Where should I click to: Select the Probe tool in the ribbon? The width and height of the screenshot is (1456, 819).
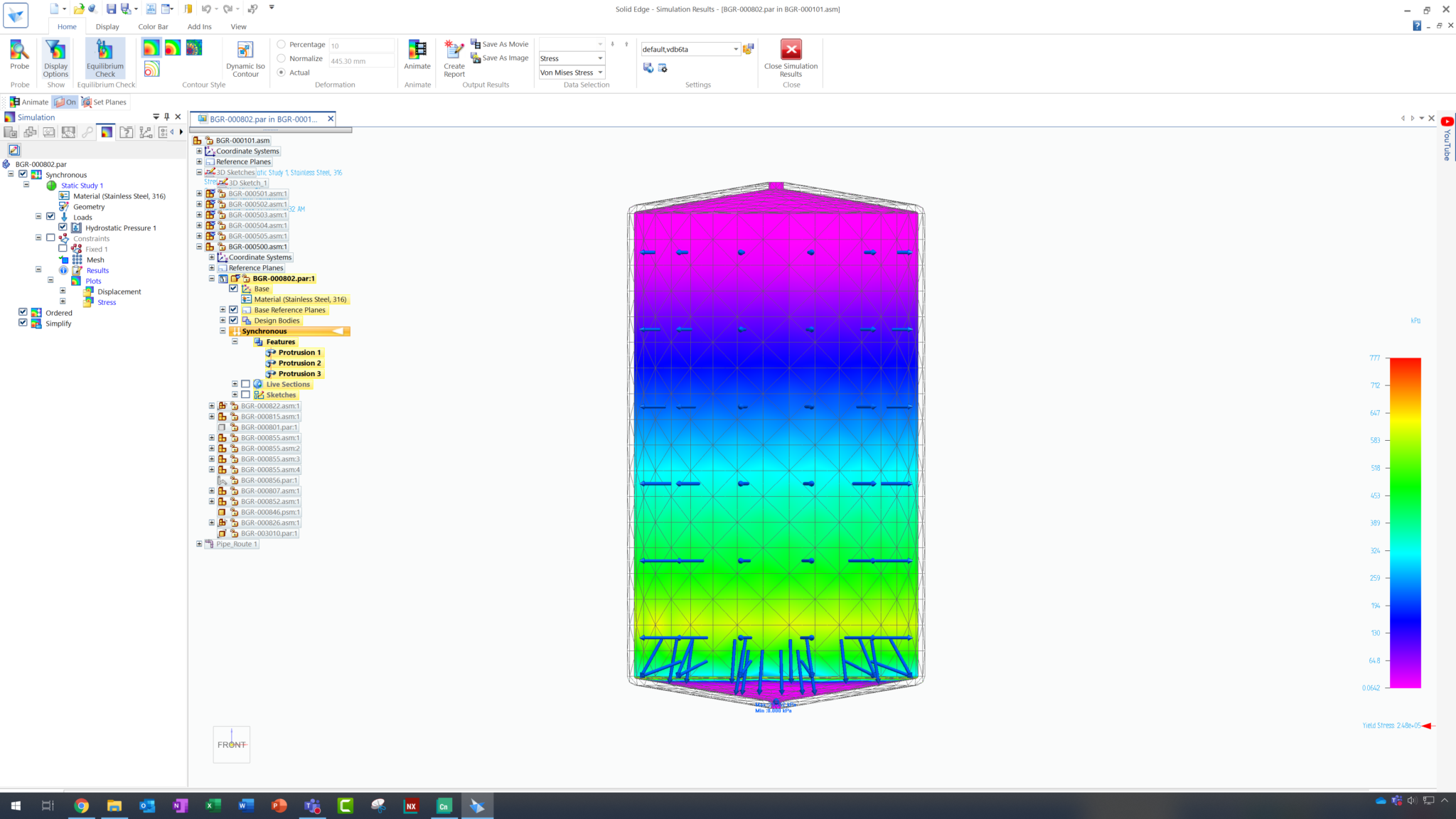pyautogui.click(x=19, y=57)
